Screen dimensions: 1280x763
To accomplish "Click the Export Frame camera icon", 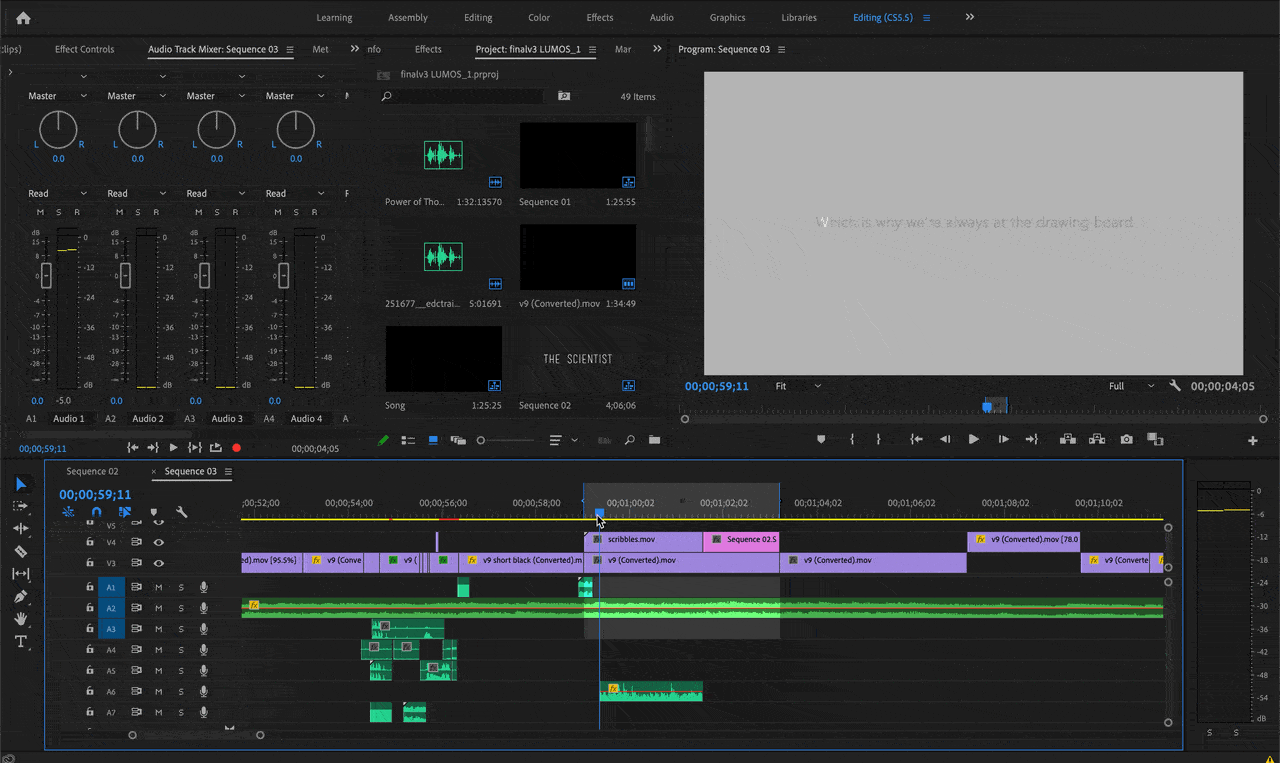I will pos(1126,439).
